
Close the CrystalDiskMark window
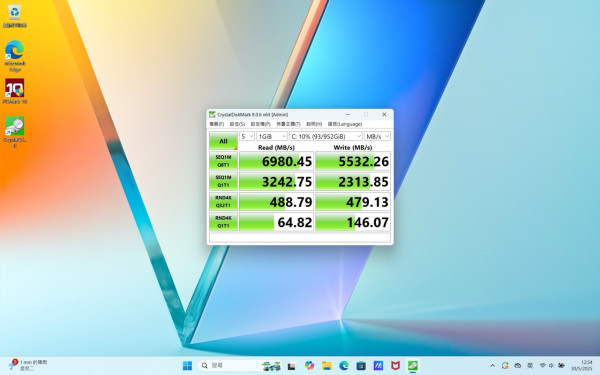pyautogui.click(x=384, y=114)
